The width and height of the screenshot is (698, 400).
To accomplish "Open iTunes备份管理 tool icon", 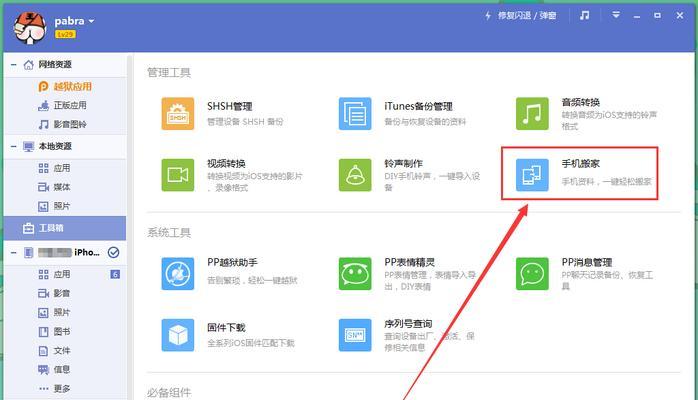I will 355,114.
